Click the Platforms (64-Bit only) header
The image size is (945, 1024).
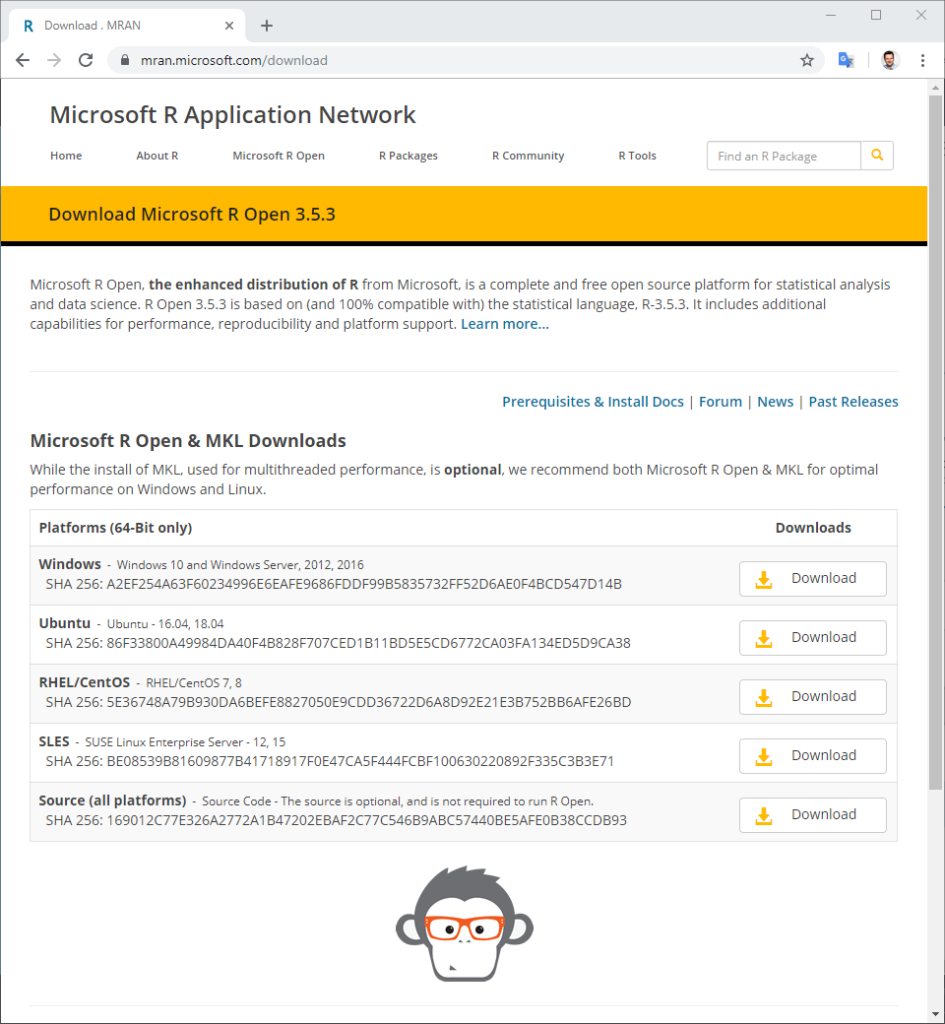[x=116, y=528]
